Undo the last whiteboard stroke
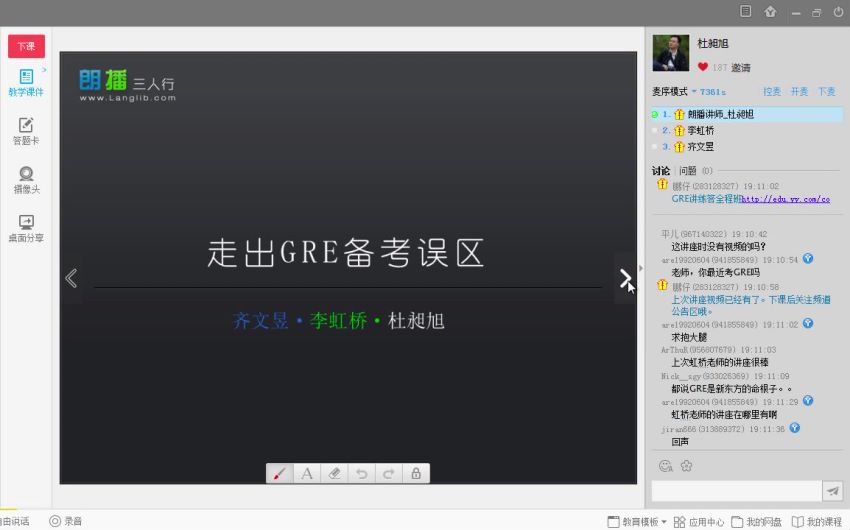This screenshot has height=530, width=850. 362,474
